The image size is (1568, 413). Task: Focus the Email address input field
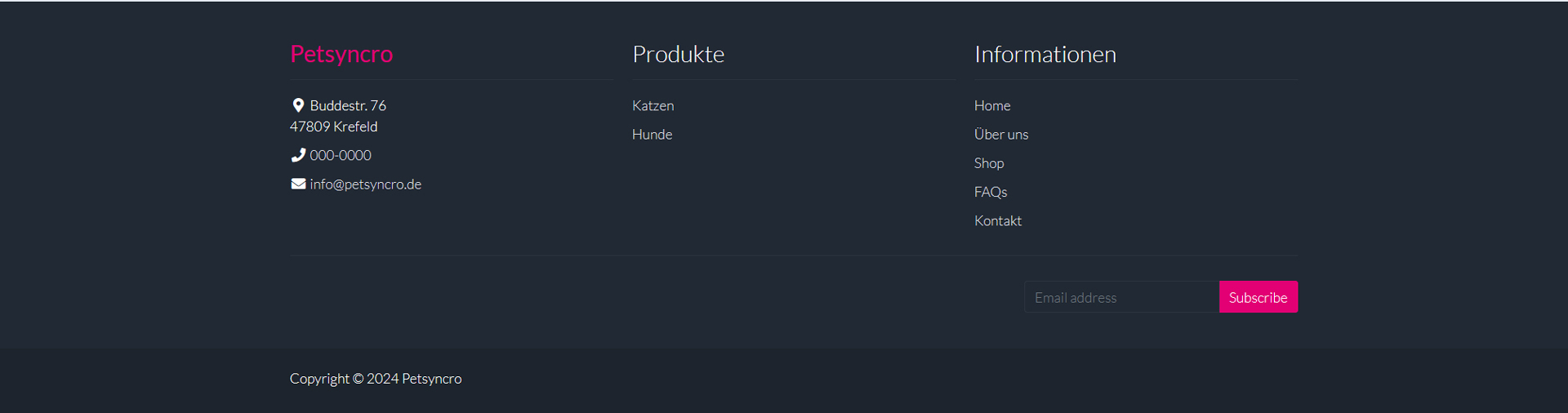click(1121, 298)
